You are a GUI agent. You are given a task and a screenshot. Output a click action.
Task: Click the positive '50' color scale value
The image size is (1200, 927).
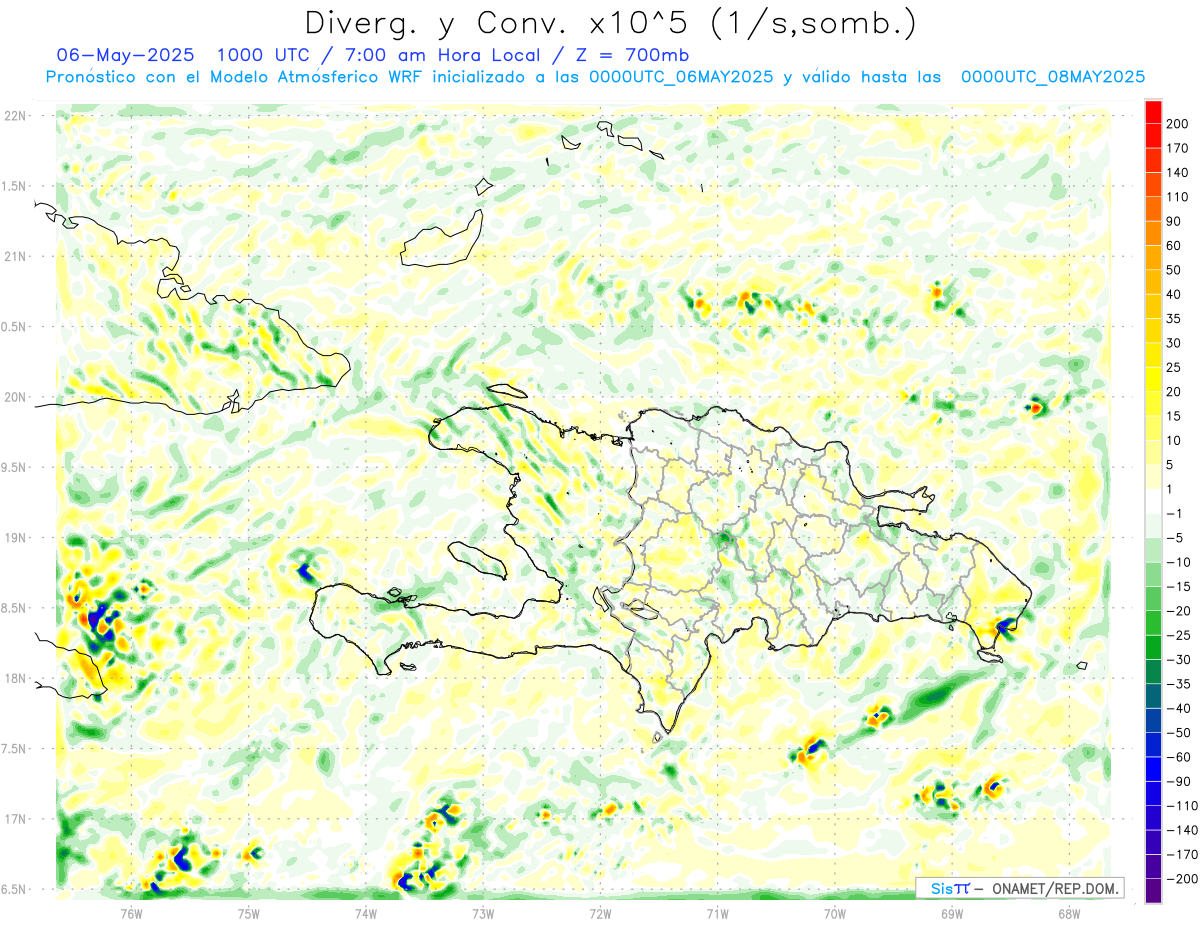(x=1175, y=270)
